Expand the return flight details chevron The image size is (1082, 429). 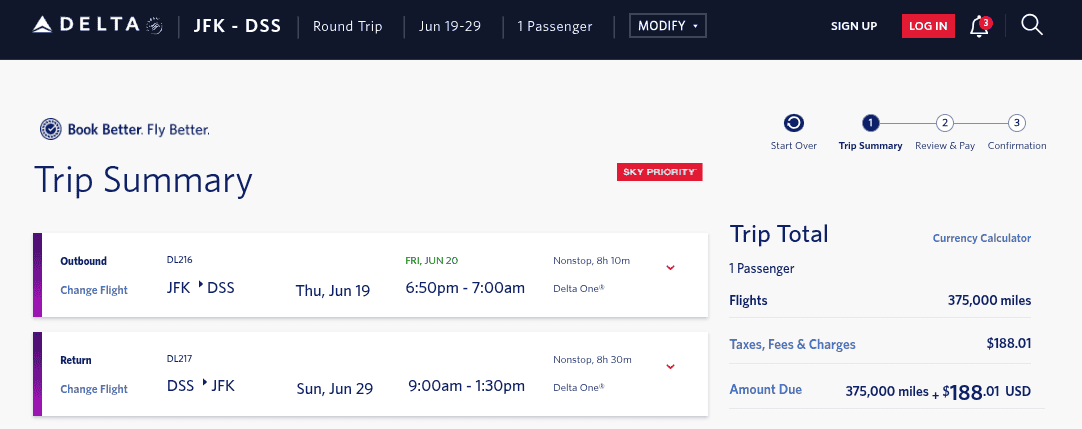tap(671, 367)
